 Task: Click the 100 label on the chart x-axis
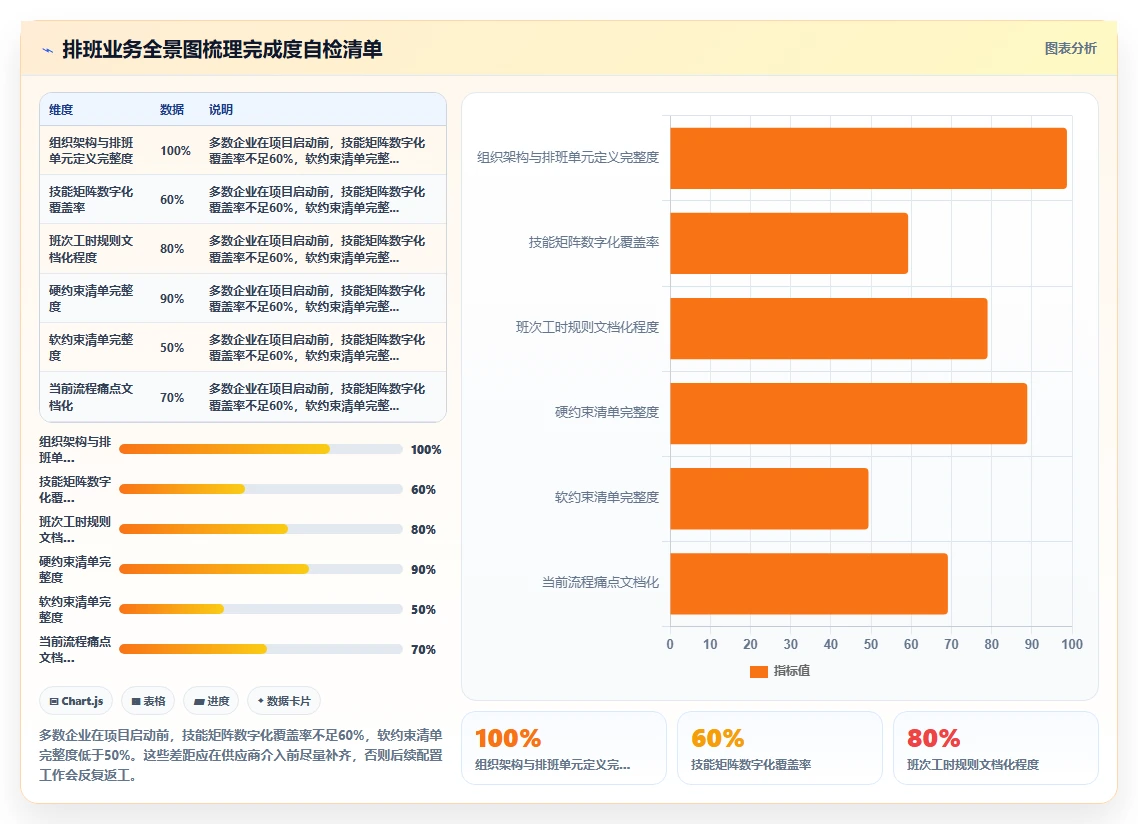pyautogui.click(x=1072, y=644)
